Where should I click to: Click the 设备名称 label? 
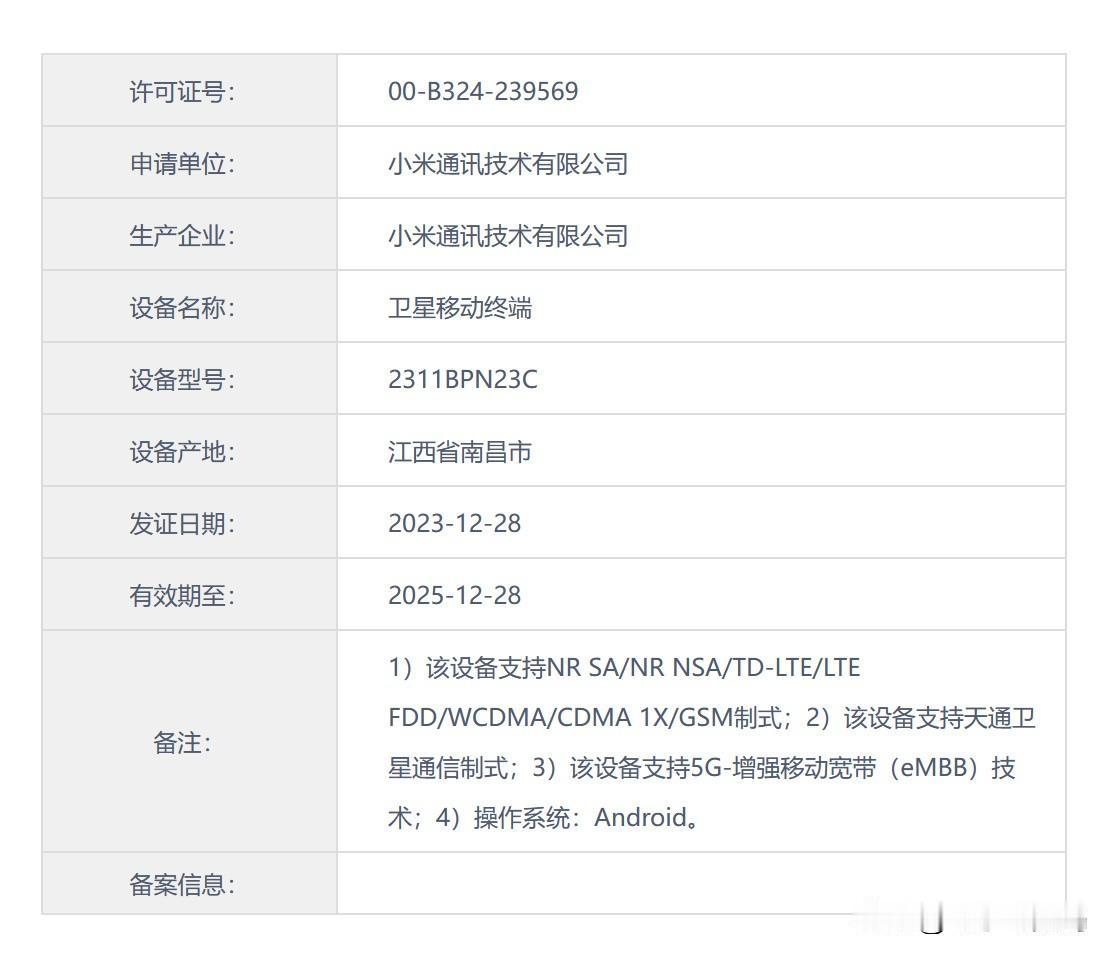tap(182, 307)
